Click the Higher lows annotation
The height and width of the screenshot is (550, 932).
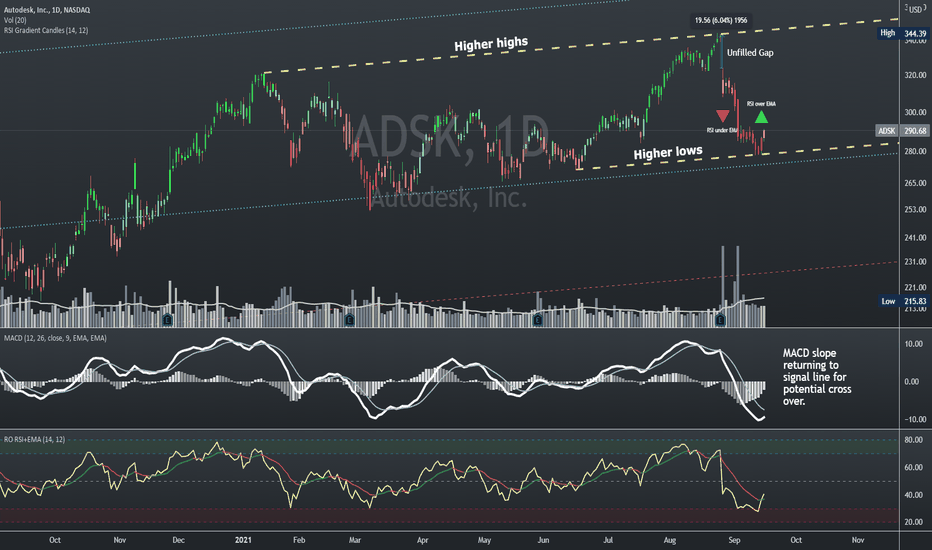[667, 153]
